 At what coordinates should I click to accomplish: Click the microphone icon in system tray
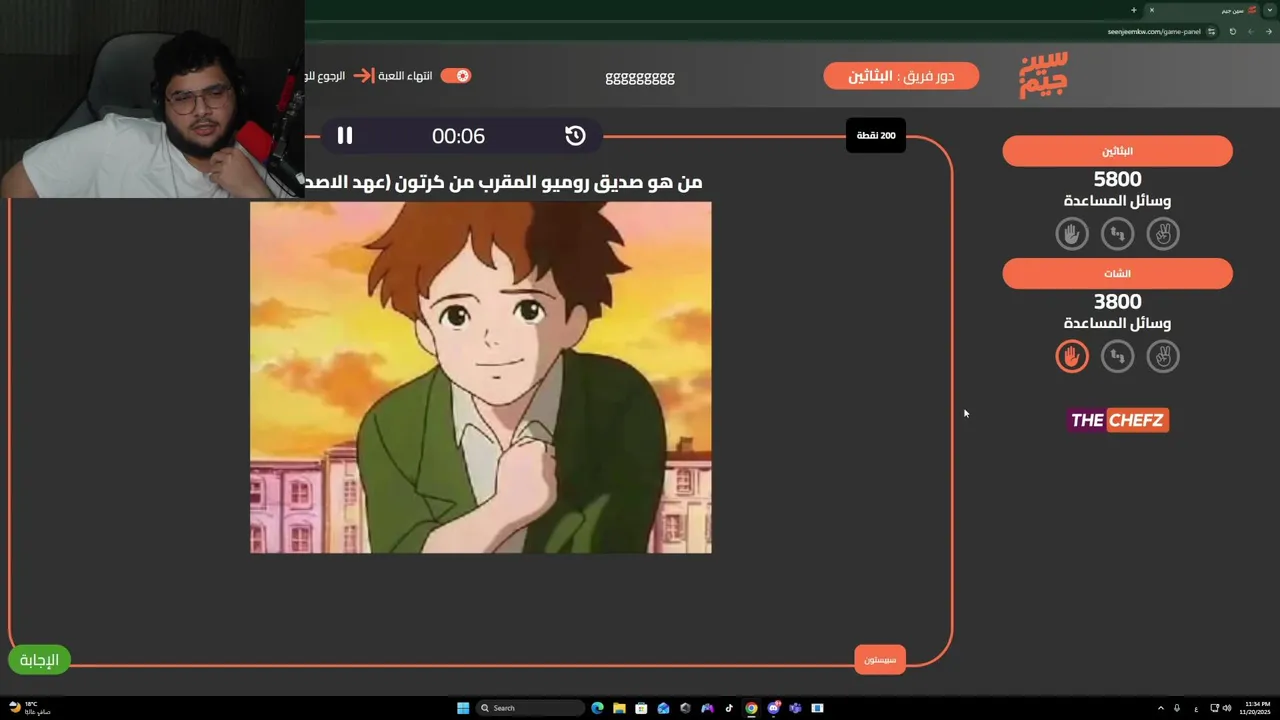[x=1177, y=708]
